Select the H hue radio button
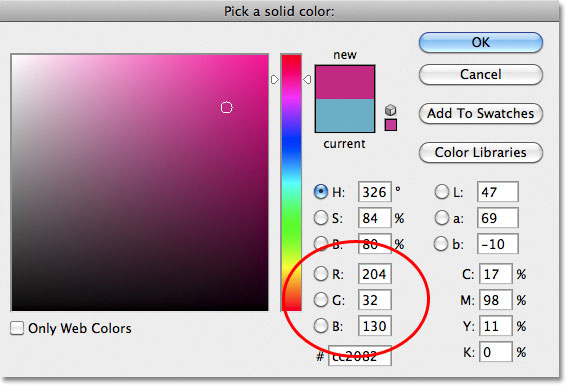The image size is (566, 385). pyautogui.click(x=321, y=192)
